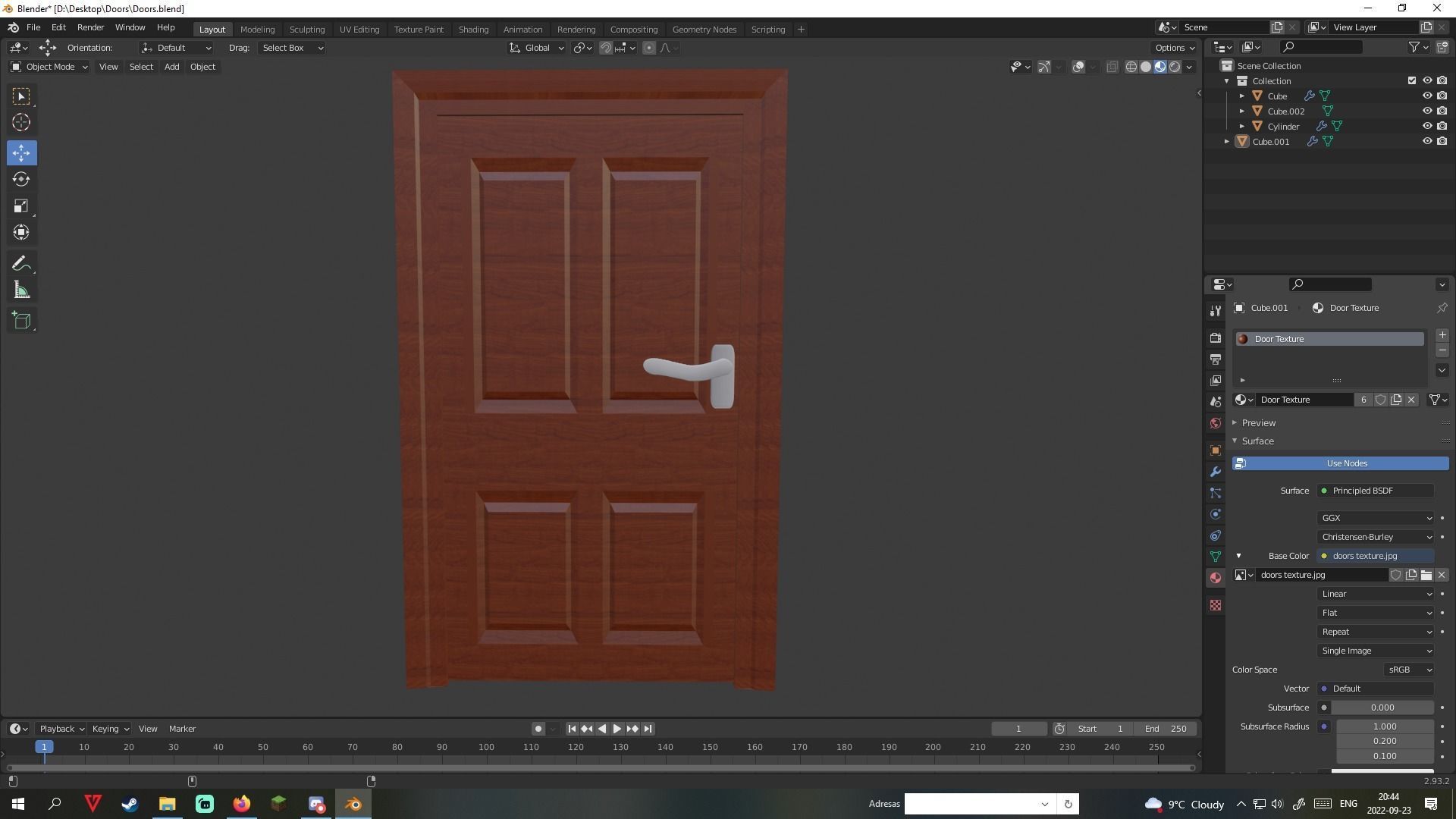The image size is (1456, 819).
Task: Expand the Cube.001 tree item
Action: [1226, 142]
